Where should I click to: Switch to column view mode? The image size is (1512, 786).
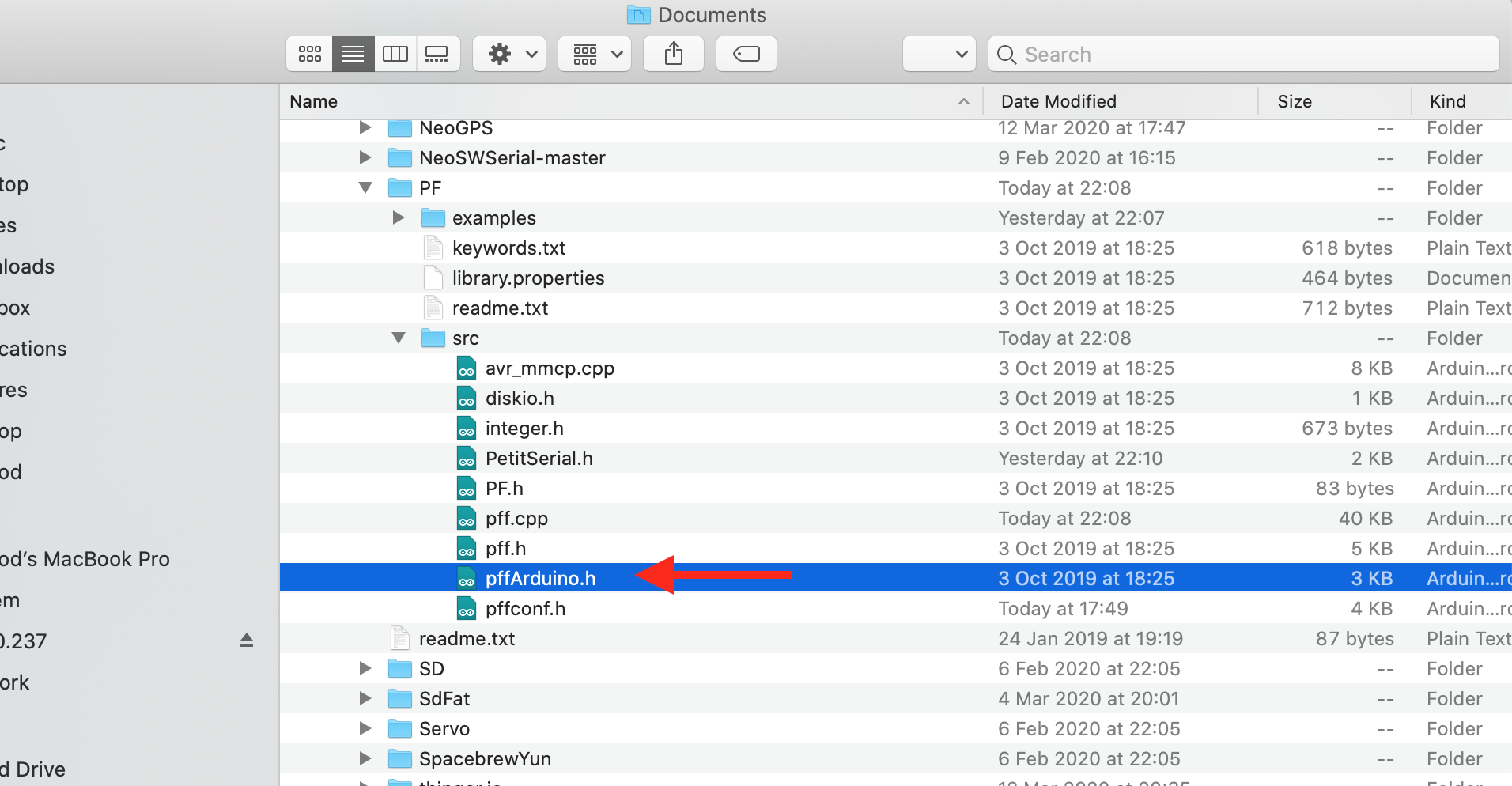(395, 54)
